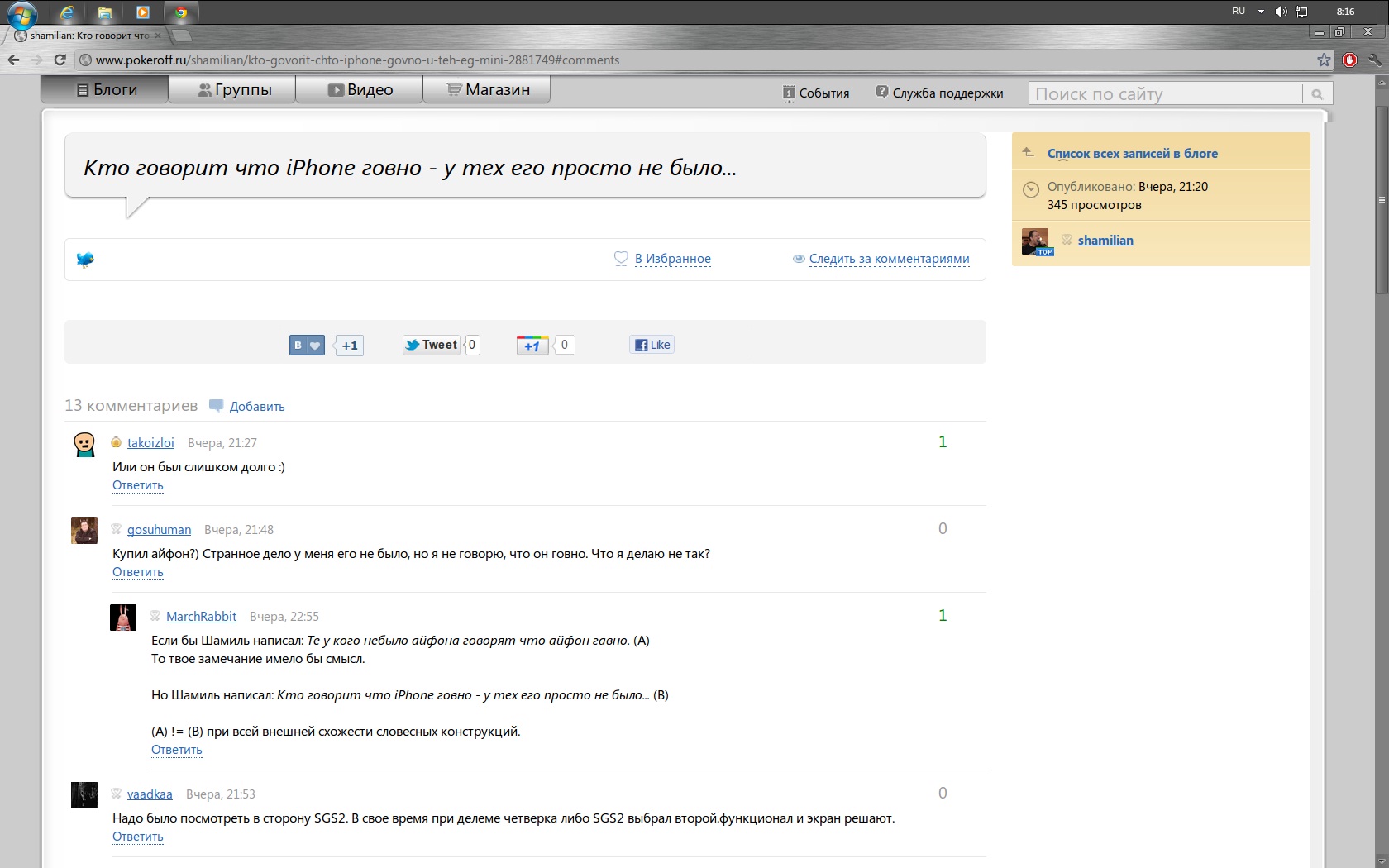Click the page vertical scrollbar thumb
Screen dimensions: 1389x868
pyautogui.click(x=1382, y=198)
